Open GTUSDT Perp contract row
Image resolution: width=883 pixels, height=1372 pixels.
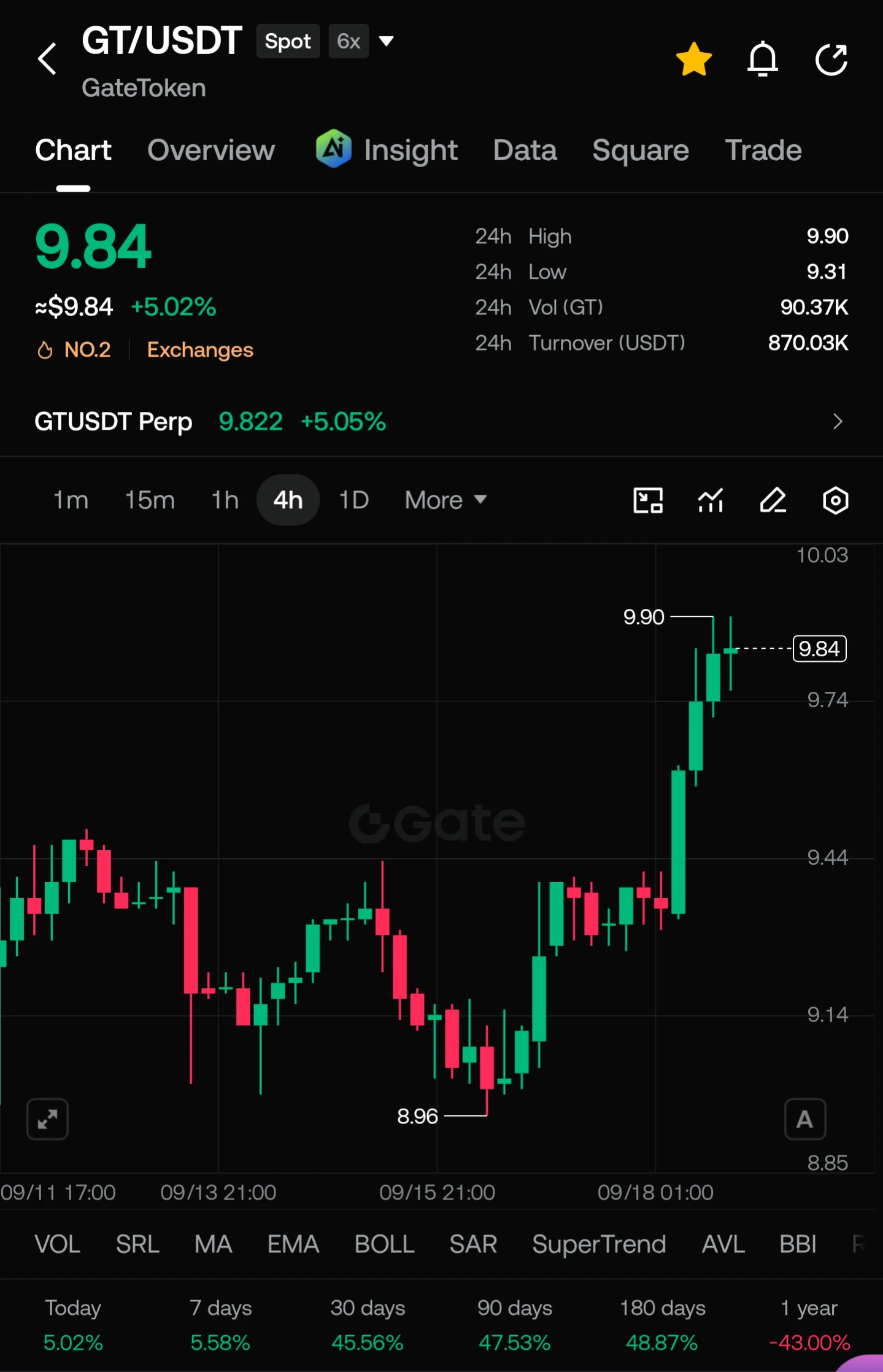[441, 422]
